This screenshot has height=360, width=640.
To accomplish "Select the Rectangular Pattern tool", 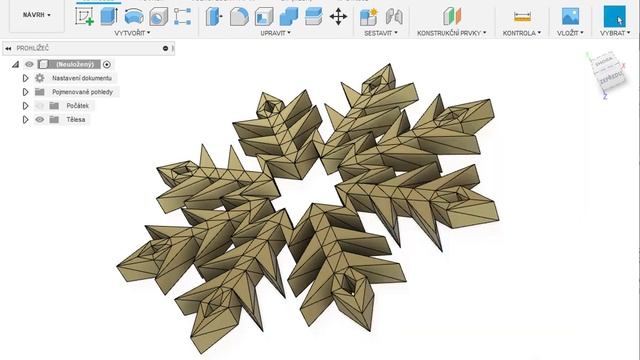I will pos(182,17).
